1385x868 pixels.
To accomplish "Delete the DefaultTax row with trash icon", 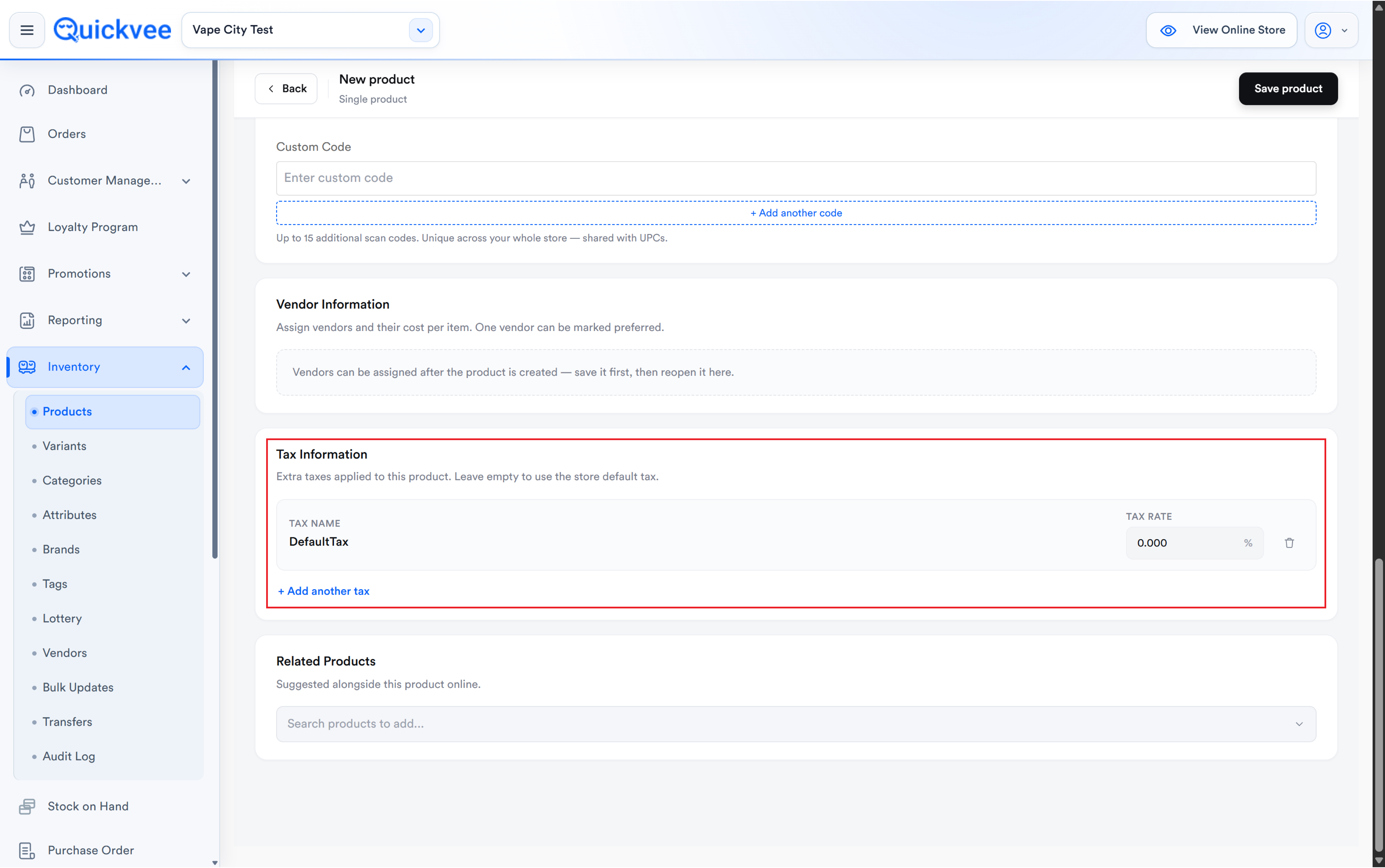I will pyautogui.click(x=1289, y=543).
